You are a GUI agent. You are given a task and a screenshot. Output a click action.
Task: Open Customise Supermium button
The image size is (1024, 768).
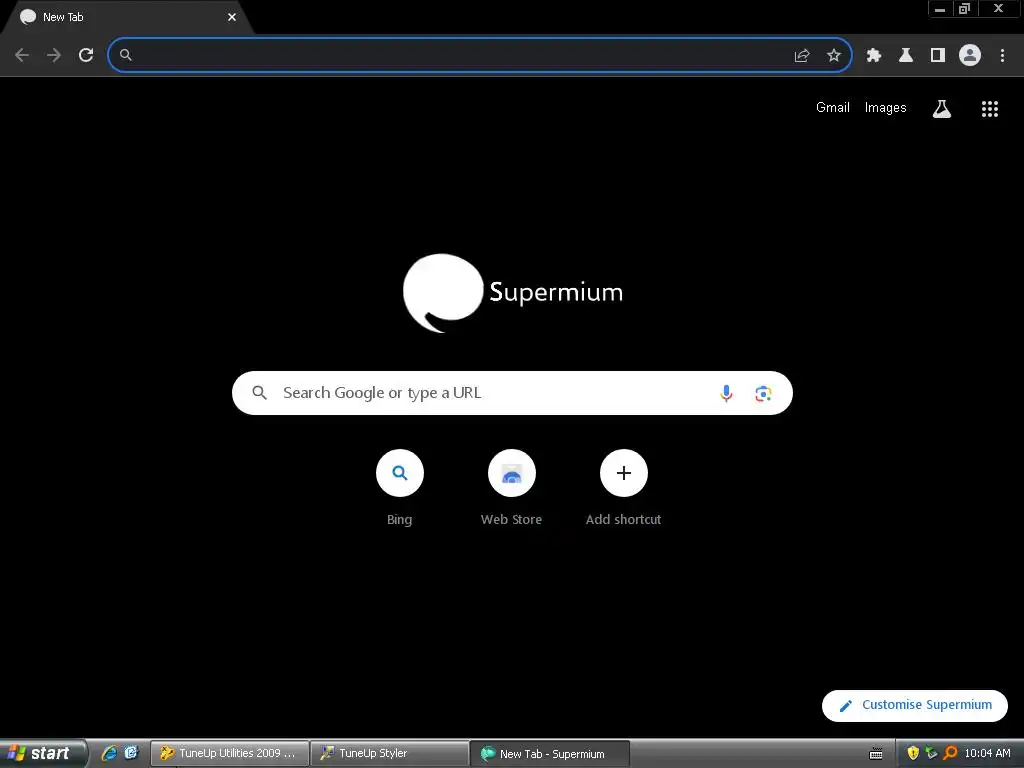click(x=914, y=705)
